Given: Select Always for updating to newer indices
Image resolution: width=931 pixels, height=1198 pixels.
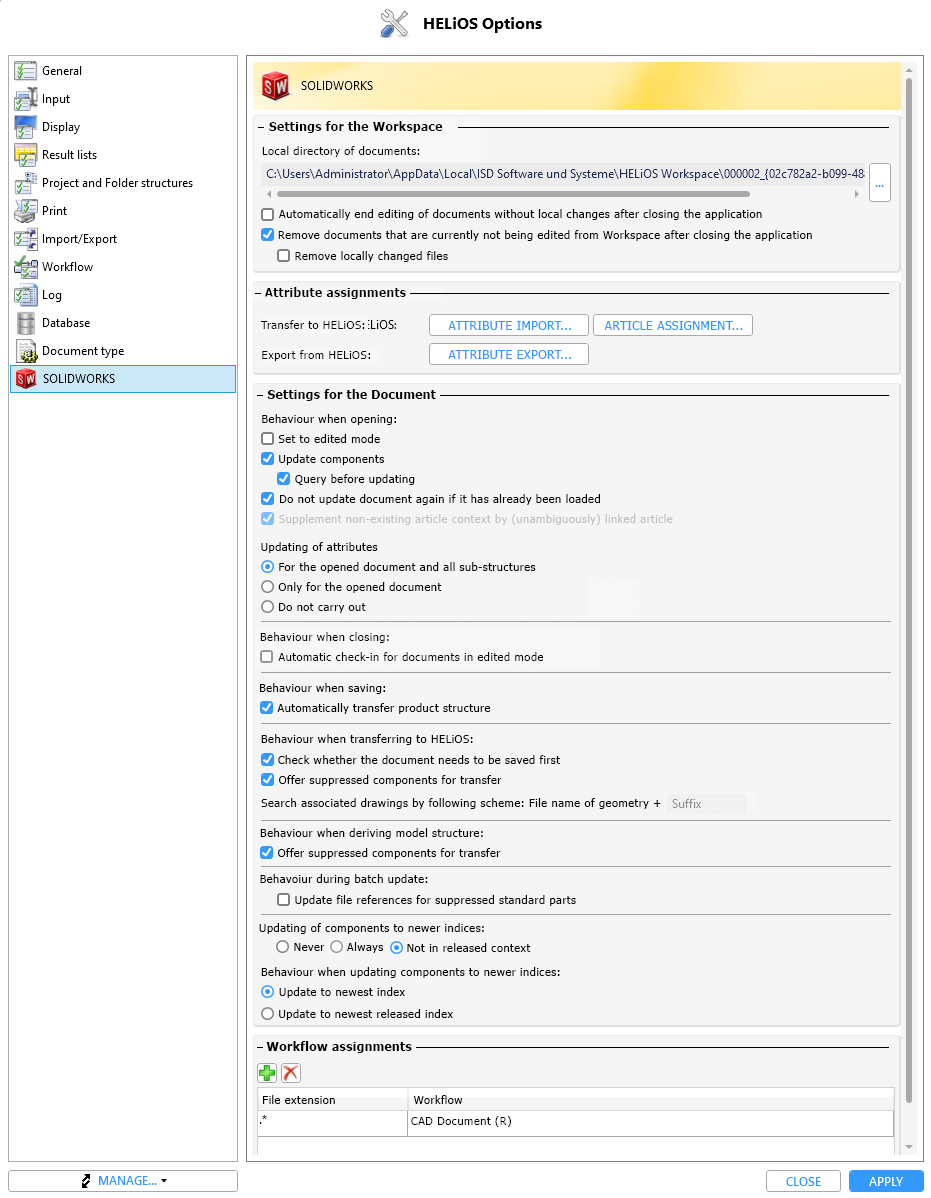Looking at the screenshot, I should 336,947.
